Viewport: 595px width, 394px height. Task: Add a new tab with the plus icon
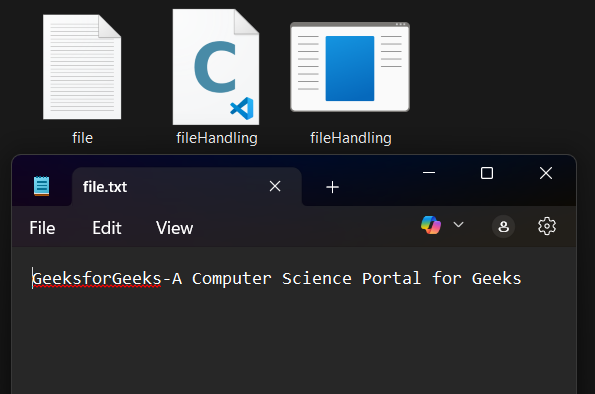(x=332, y=187)
